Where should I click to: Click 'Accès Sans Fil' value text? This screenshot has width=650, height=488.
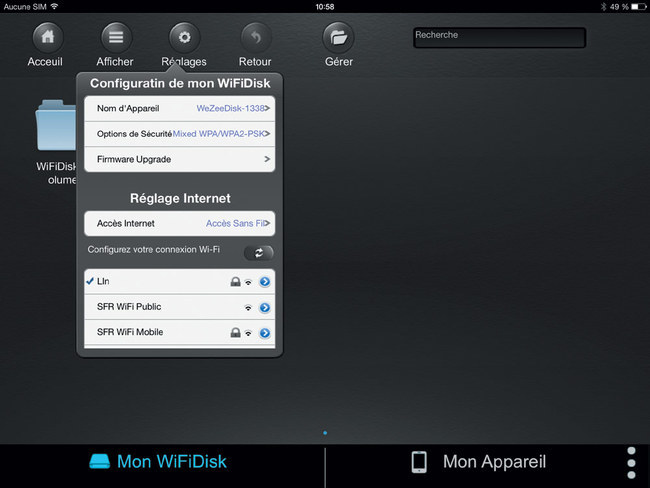pos(235,223)
